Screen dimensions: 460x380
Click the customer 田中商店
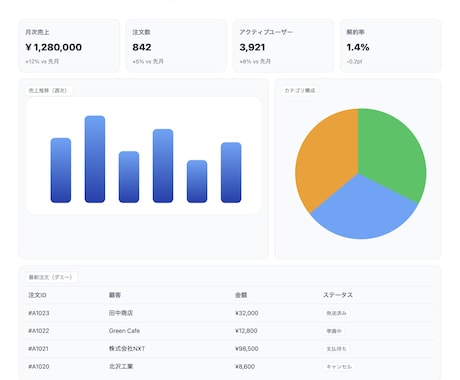click(x=121, y=313)
